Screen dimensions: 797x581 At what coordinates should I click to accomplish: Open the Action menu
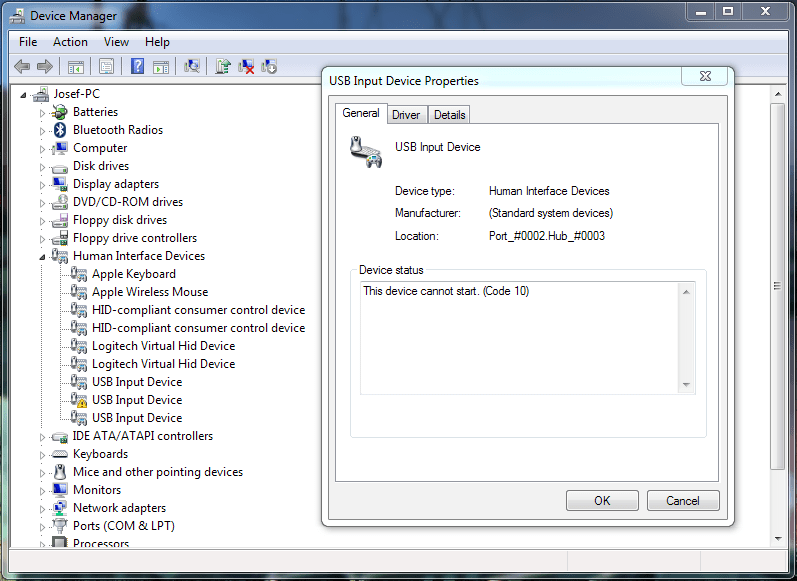pyautogui.click(x=70, y=42)
